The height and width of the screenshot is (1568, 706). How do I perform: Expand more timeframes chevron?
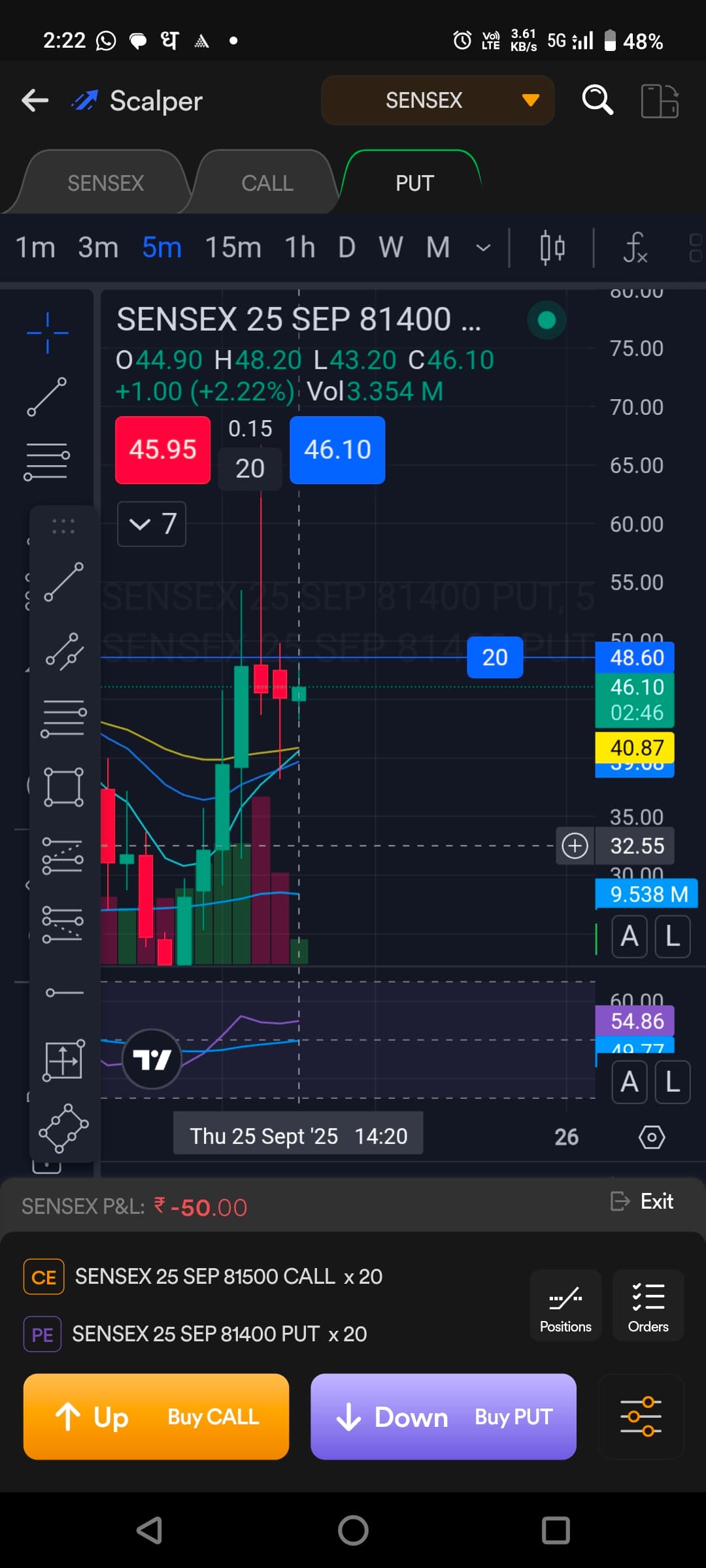pos(483,248)
